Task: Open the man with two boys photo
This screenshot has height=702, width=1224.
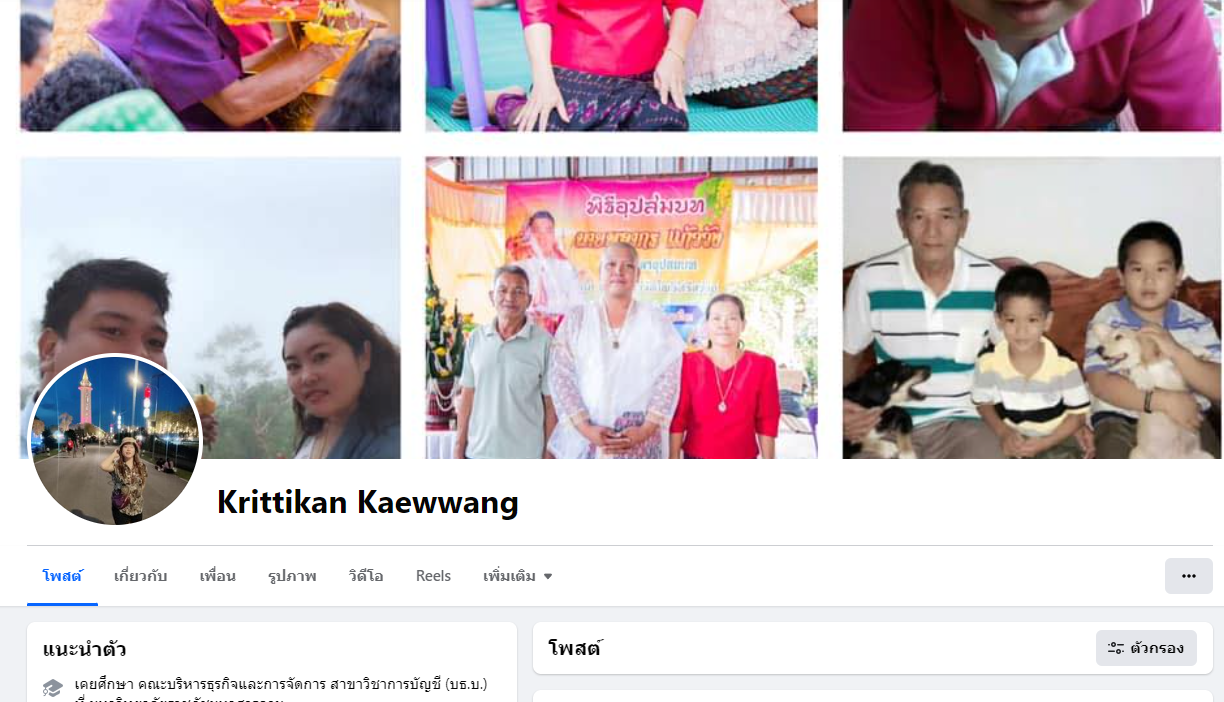Action: tap(1032, 307)
